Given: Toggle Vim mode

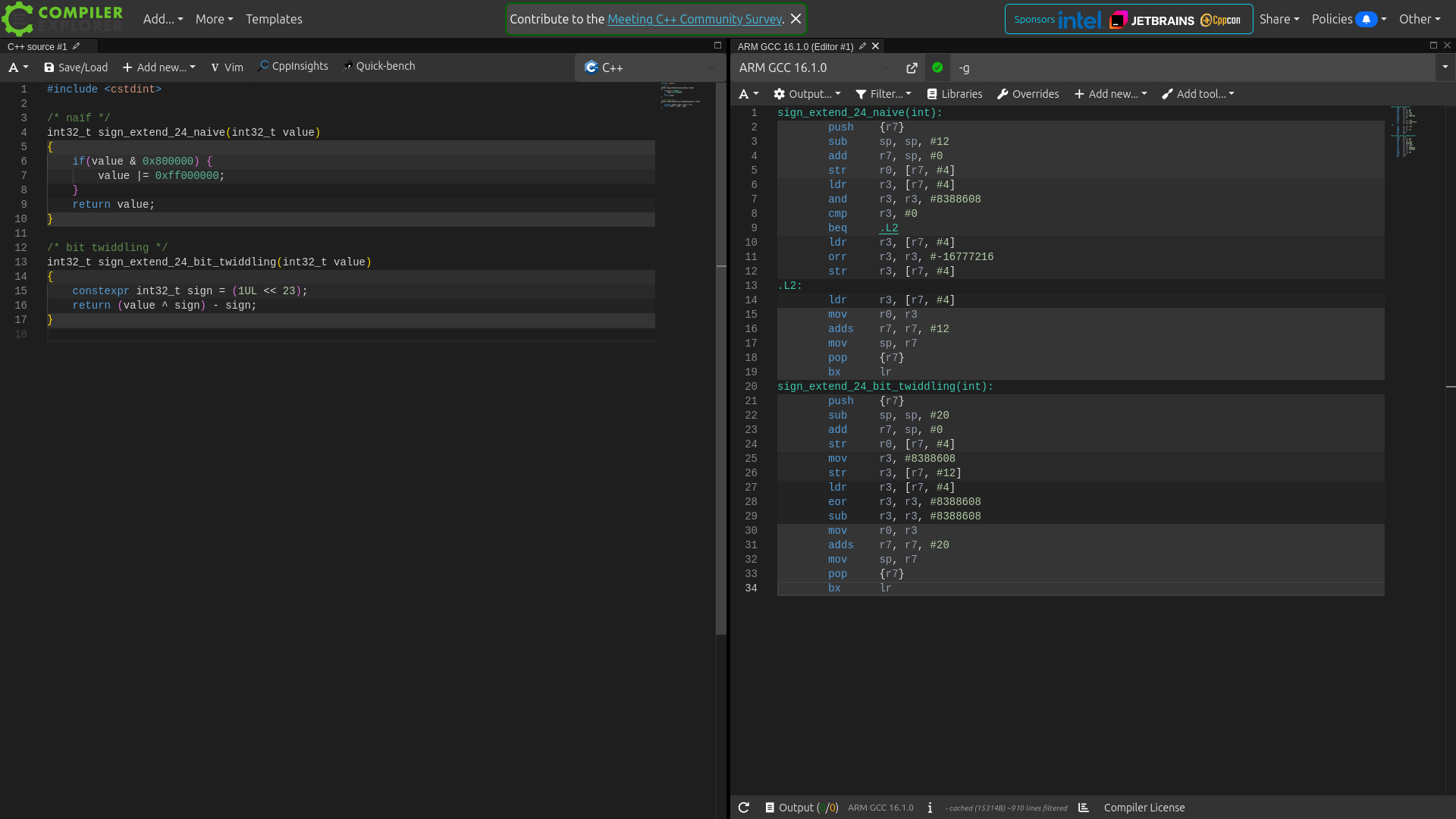Looking at the screenshot, I should 227,67.
